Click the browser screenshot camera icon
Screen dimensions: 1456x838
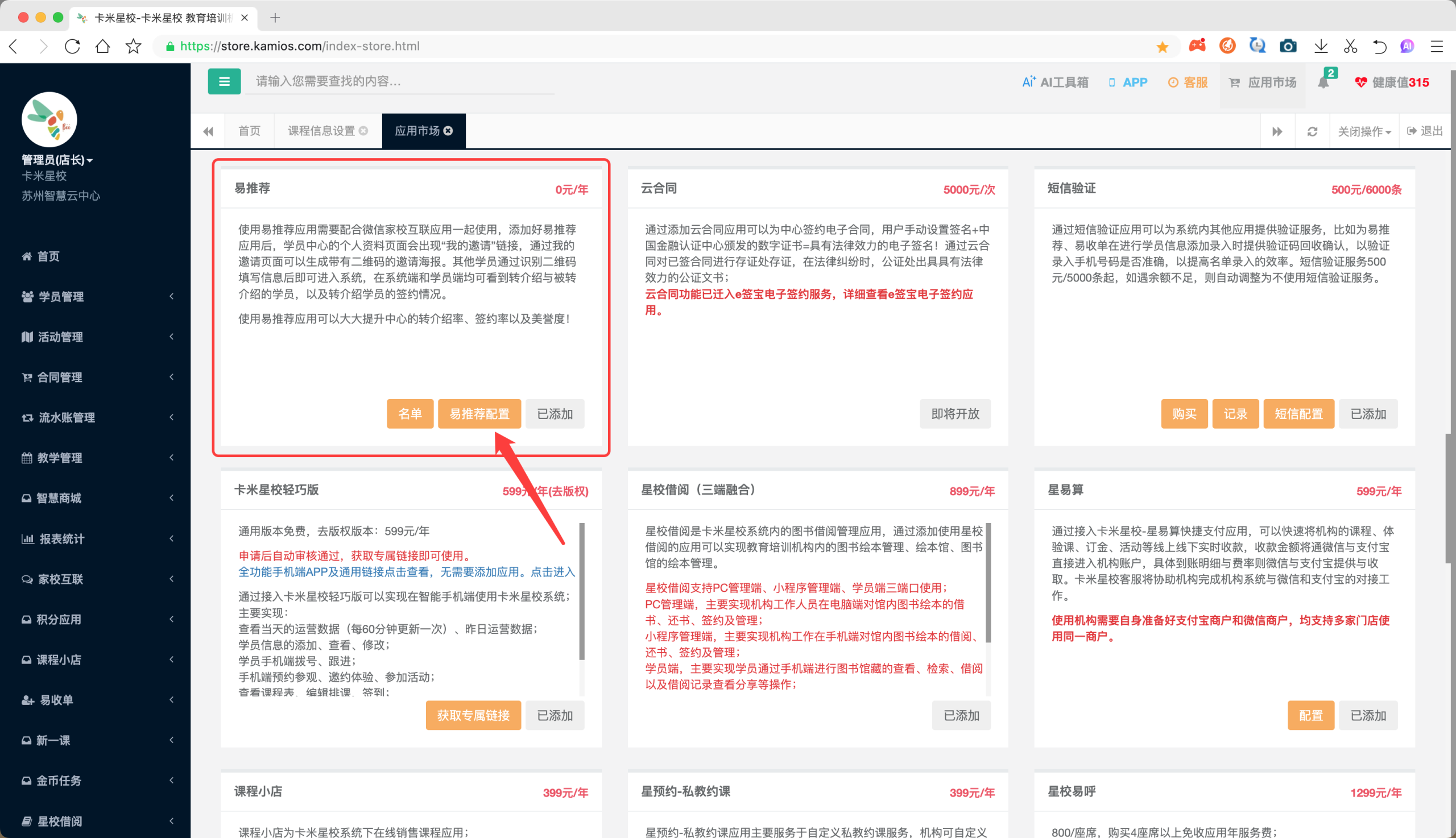tap(1288, 46)
